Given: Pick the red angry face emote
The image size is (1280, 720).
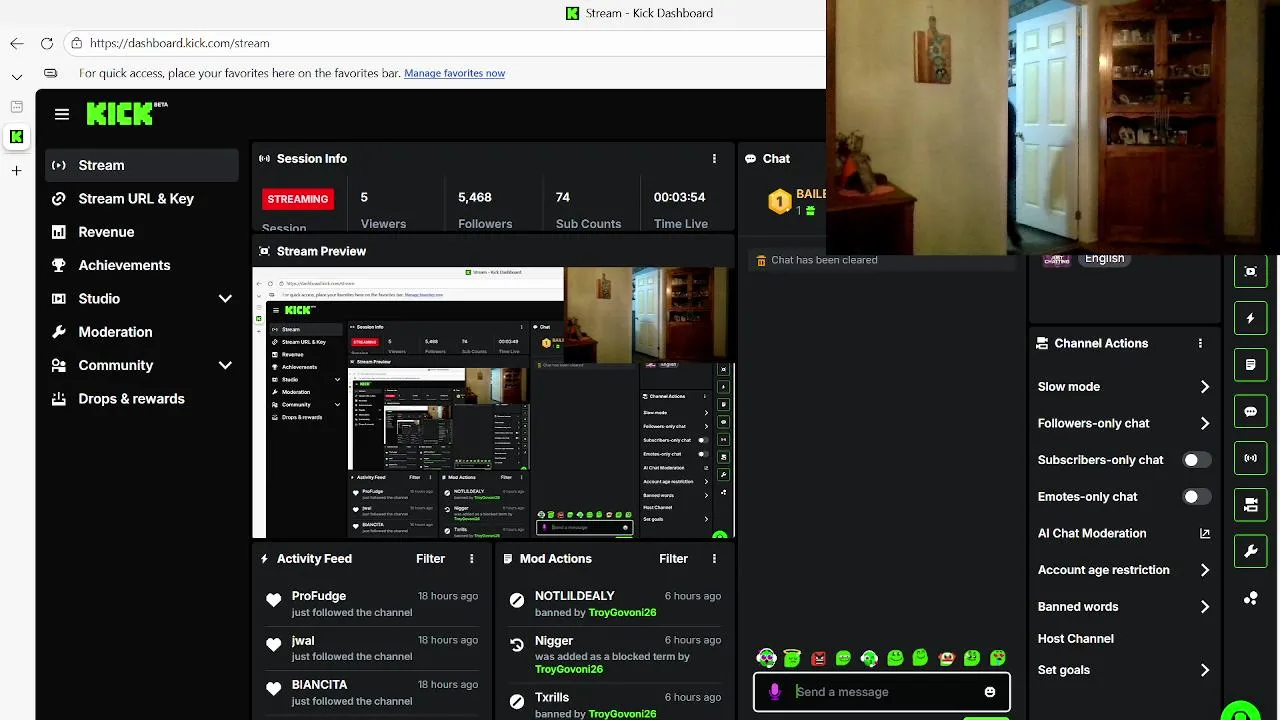Looking at the screenshot, I should tap(819, 658).
